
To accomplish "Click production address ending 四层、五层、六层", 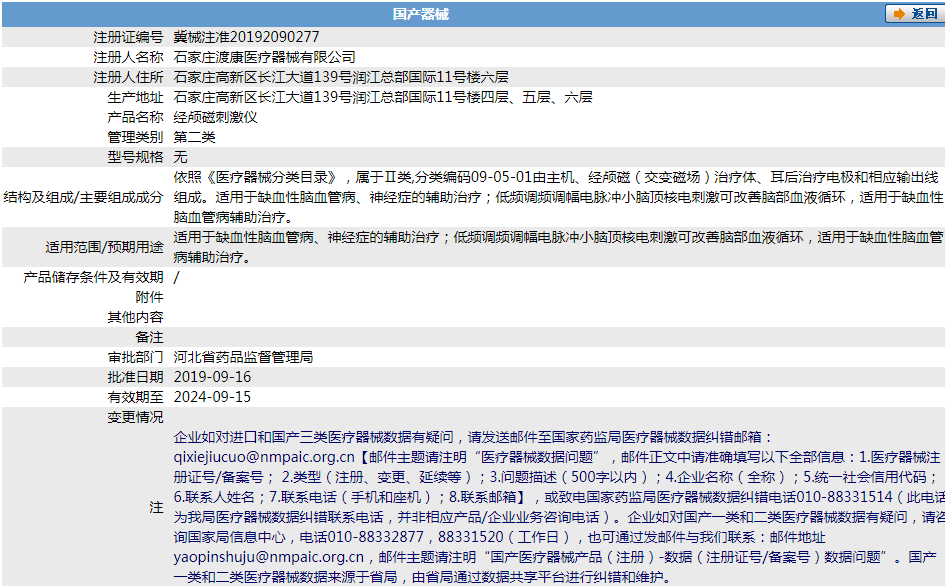I will (383, 97).
